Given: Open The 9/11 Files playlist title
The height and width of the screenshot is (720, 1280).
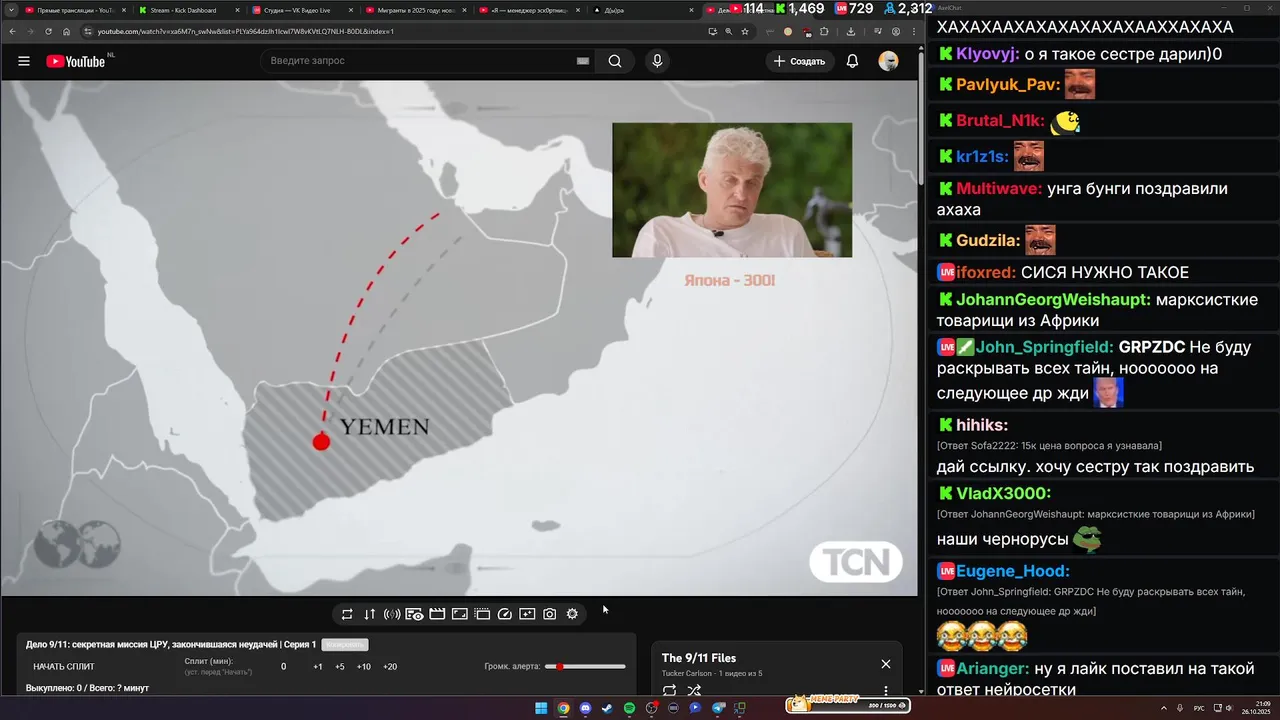Looking at the screenshot, I should (x=699, y=658).
